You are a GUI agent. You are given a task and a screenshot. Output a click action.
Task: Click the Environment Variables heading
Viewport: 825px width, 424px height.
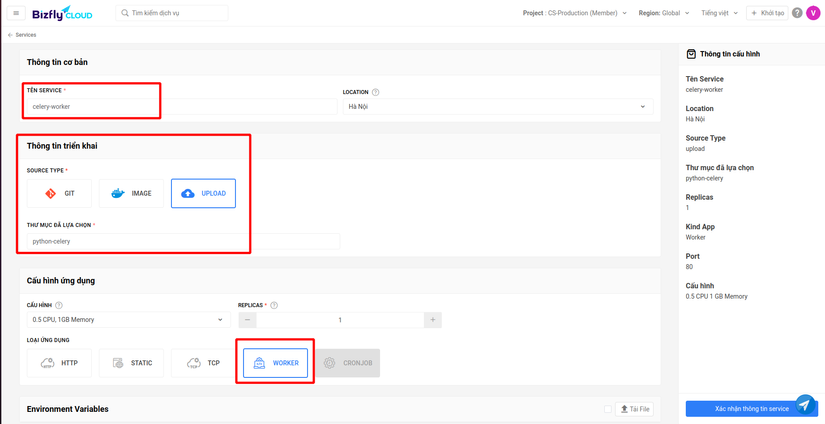coord(68,409)
